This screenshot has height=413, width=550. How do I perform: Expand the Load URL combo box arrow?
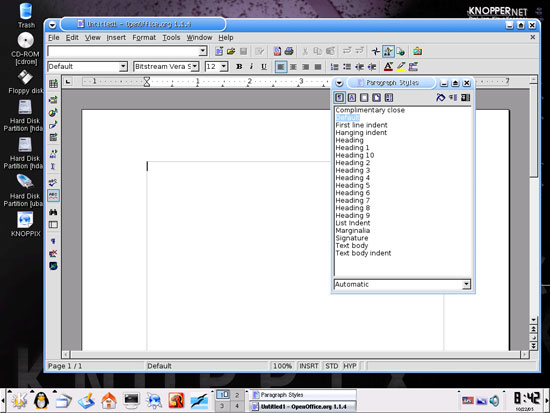pos(202,51)
